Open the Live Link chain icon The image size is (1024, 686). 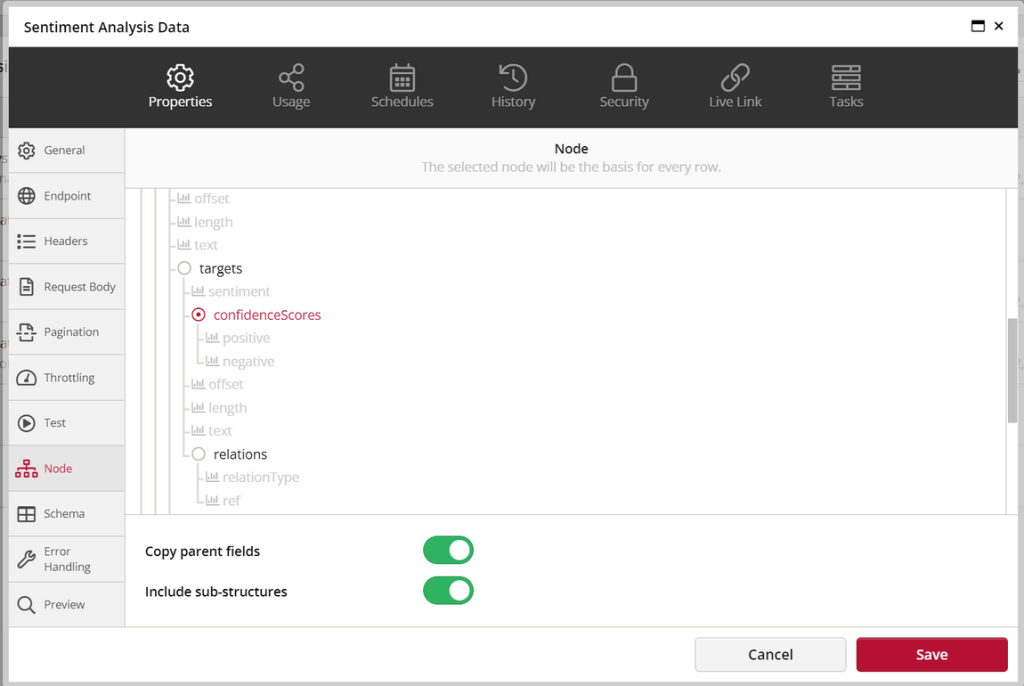[x=735, y=78]
